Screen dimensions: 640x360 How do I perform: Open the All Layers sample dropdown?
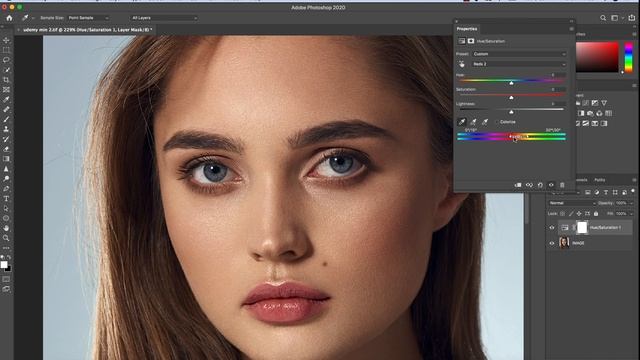click(164, 18)
